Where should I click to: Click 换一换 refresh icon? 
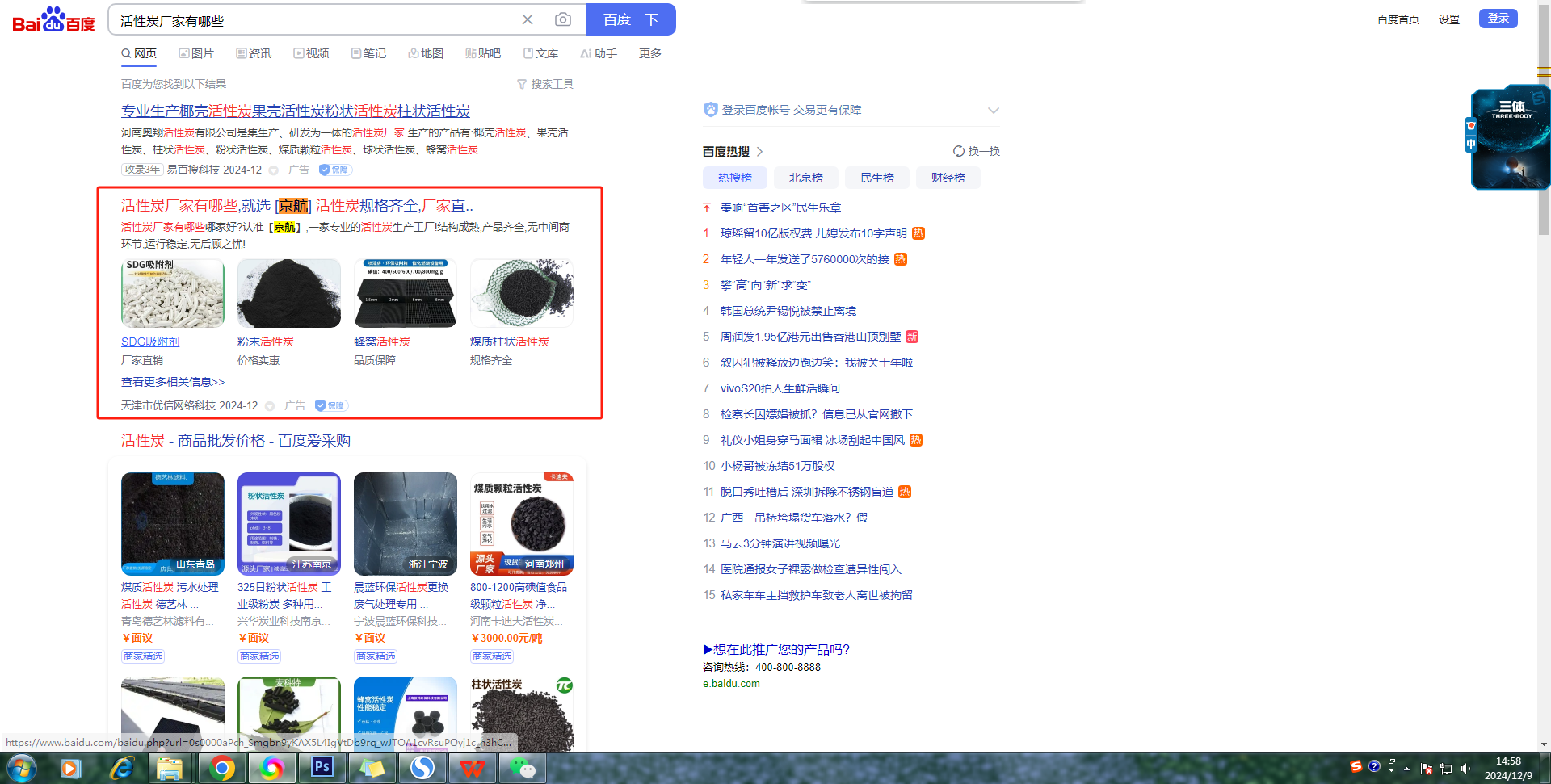coord(958,151)
